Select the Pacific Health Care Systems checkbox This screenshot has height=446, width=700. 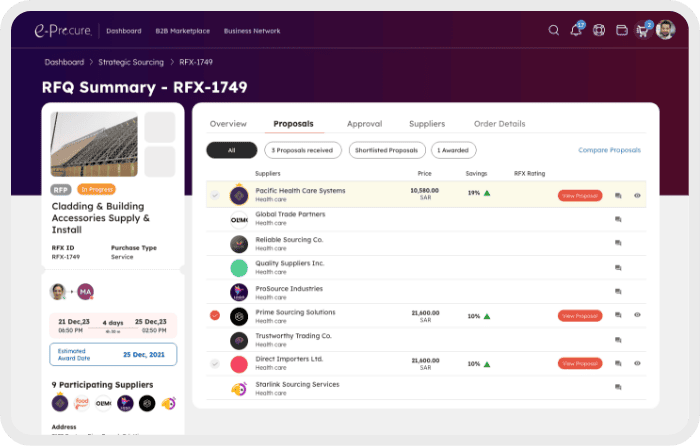click(x=215, y=195)
